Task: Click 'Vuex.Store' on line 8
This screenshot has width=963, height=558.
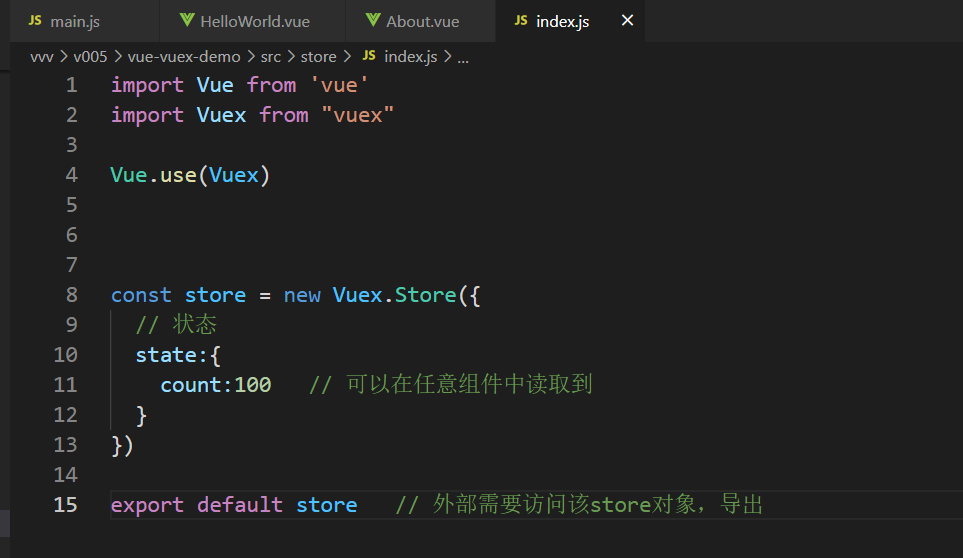Action: [x=394, y=295]
